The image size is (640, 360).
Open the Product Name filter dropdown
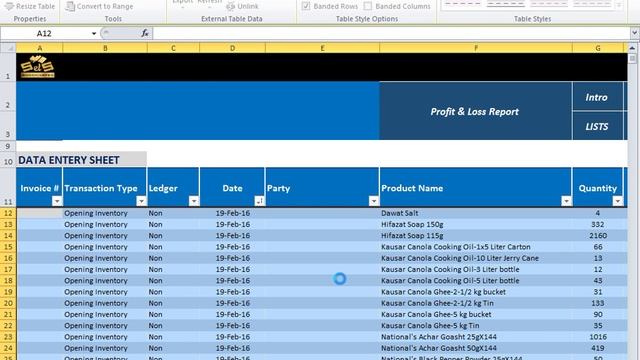[x=566, y=201]
